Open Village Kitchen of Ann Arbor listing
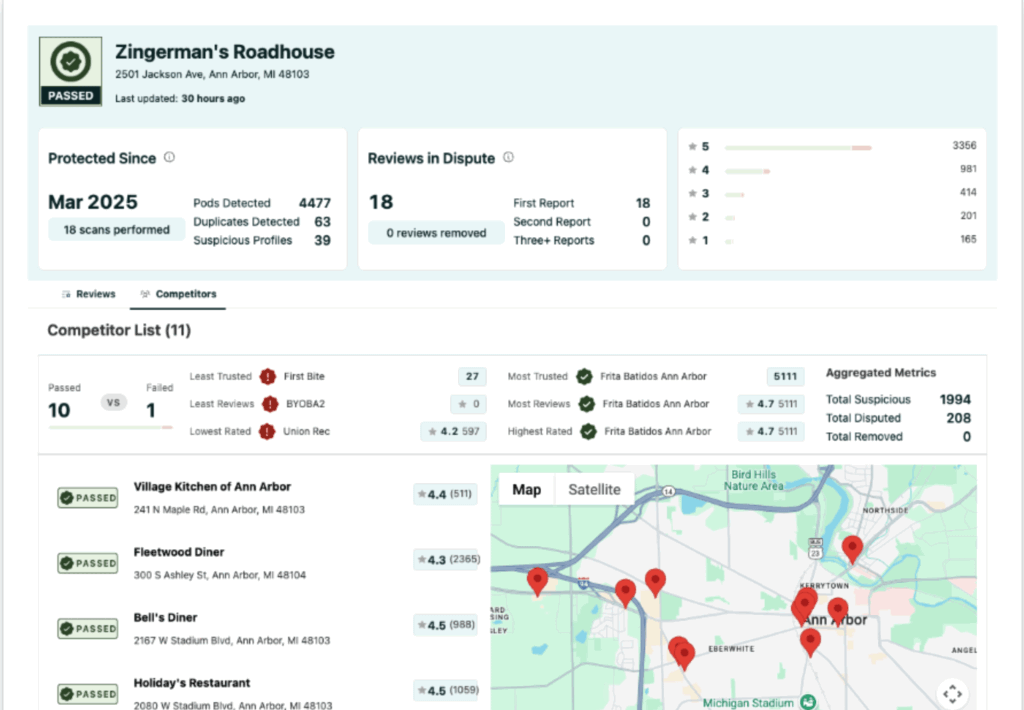1024x710 pixels. 212,487
